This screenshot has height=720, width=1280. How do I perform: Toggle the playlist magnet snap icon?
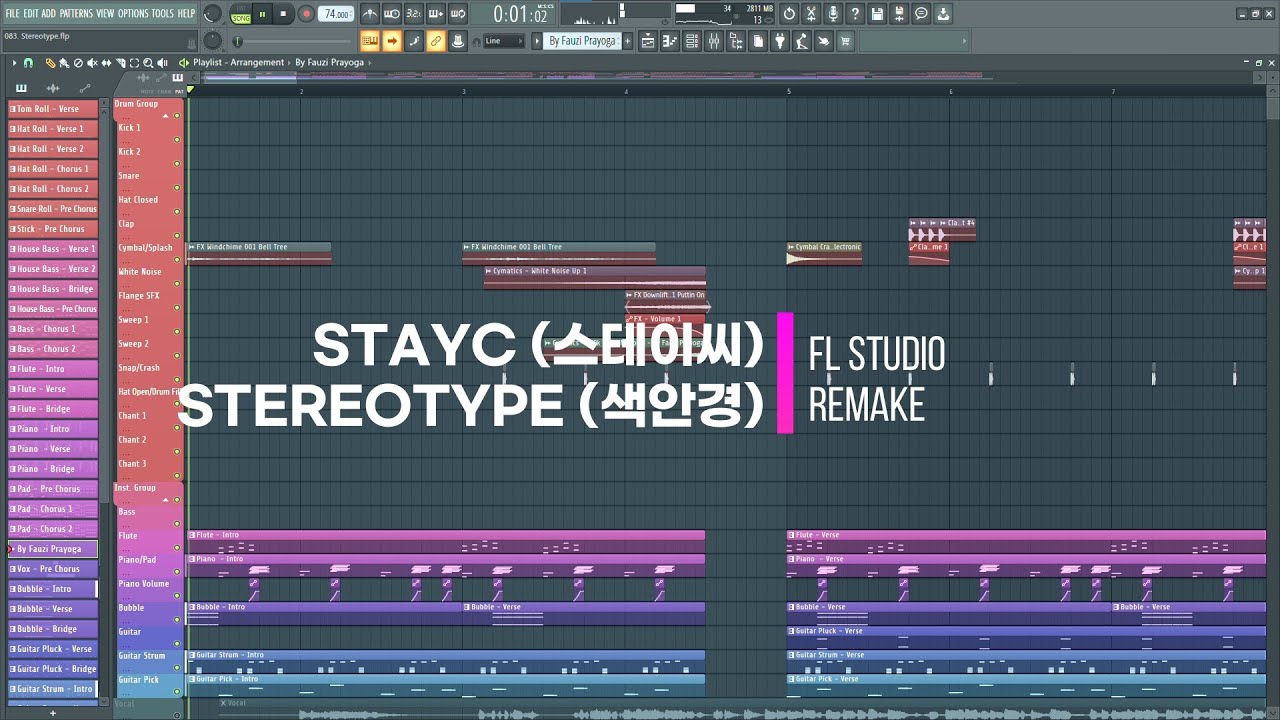[28, 63]
